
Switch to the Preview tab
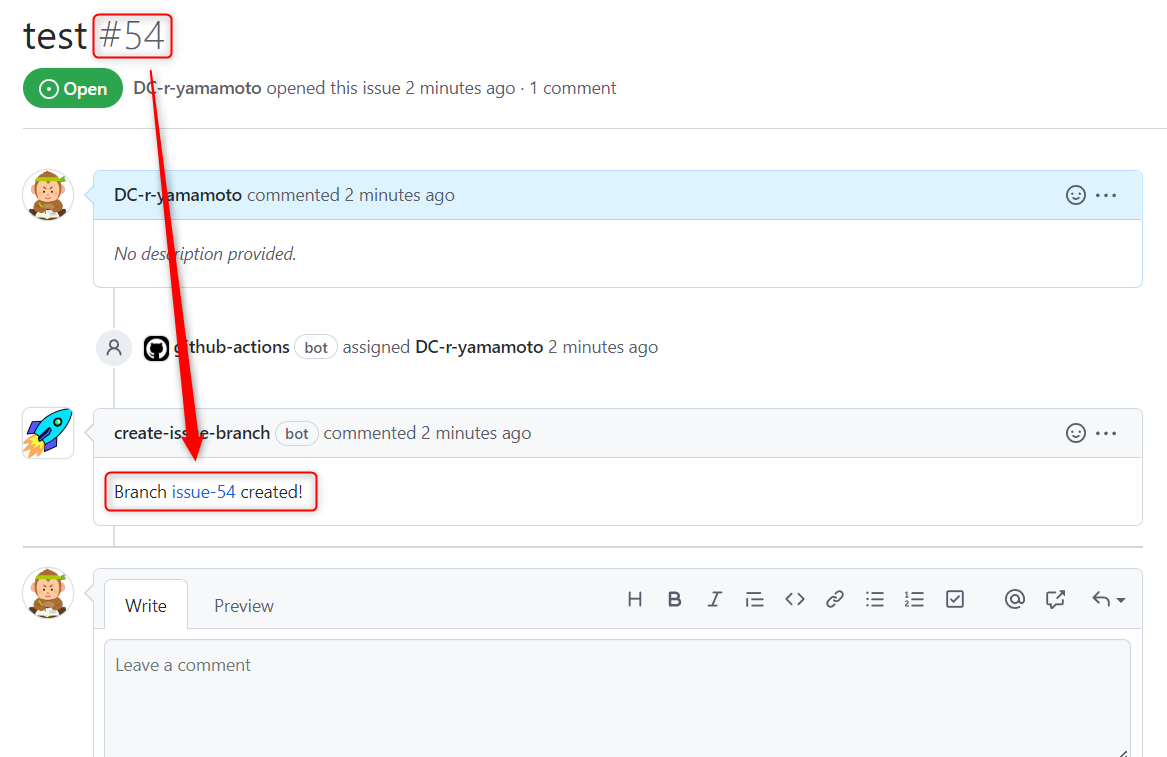[x=244, y=606]
